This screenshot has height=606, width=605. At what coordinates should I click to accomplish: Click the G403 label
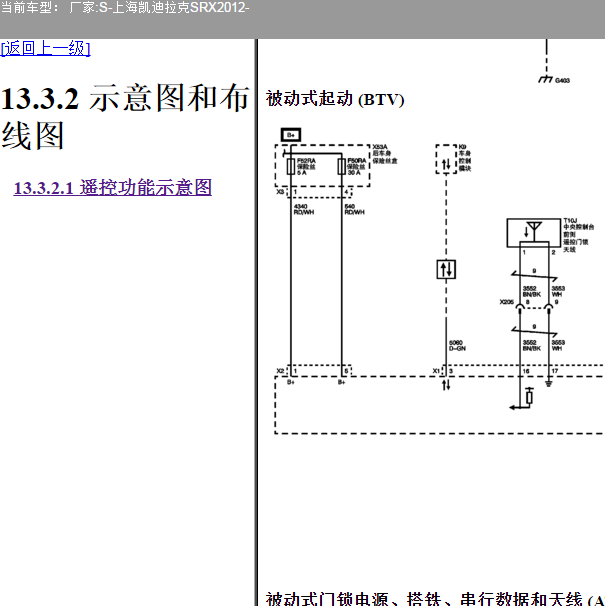562,80
